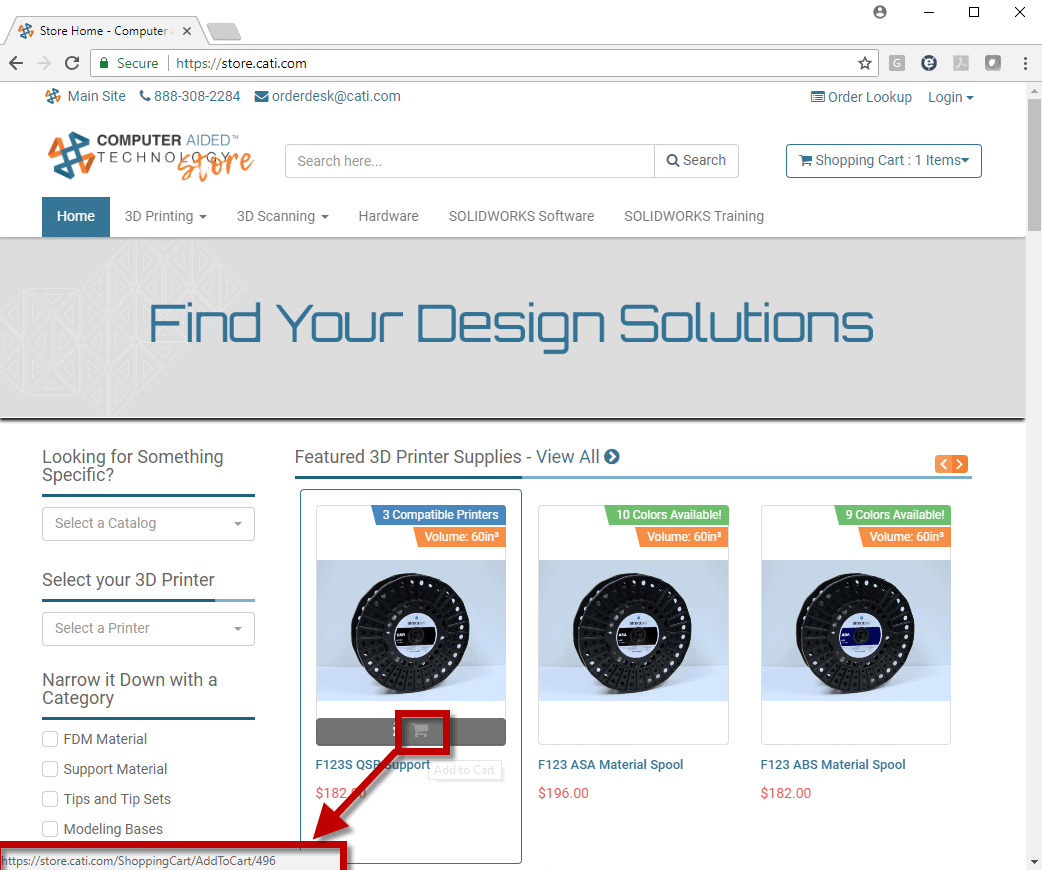
Task: Expand the Login dropdown
Action: (x=950, y=97)
